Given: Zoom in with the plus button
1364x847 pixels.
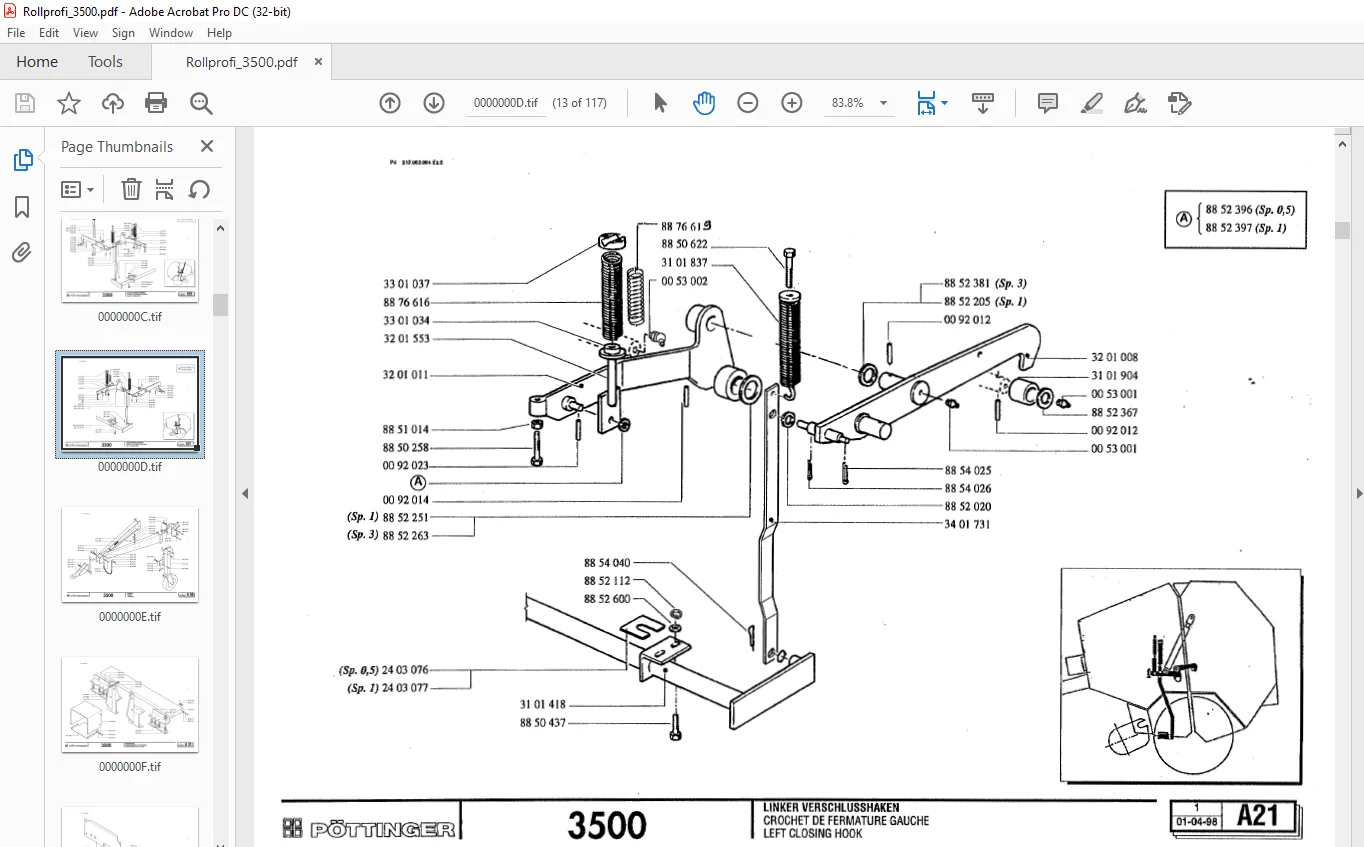Looking at the screenshot, I should click(792, 103).
